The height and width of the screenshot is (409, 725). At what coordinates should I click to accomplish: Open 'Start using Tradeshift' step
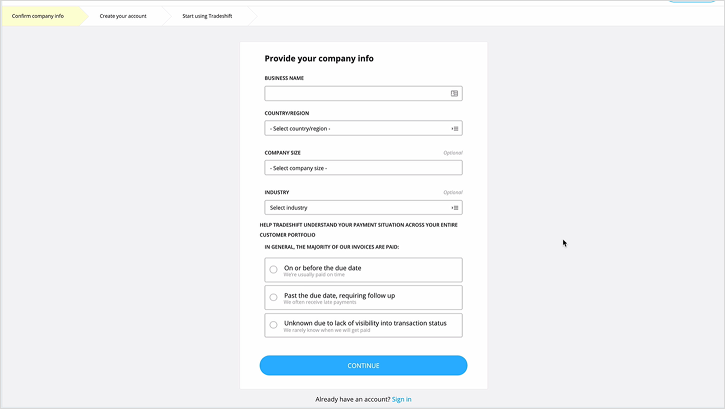point(207,17)
